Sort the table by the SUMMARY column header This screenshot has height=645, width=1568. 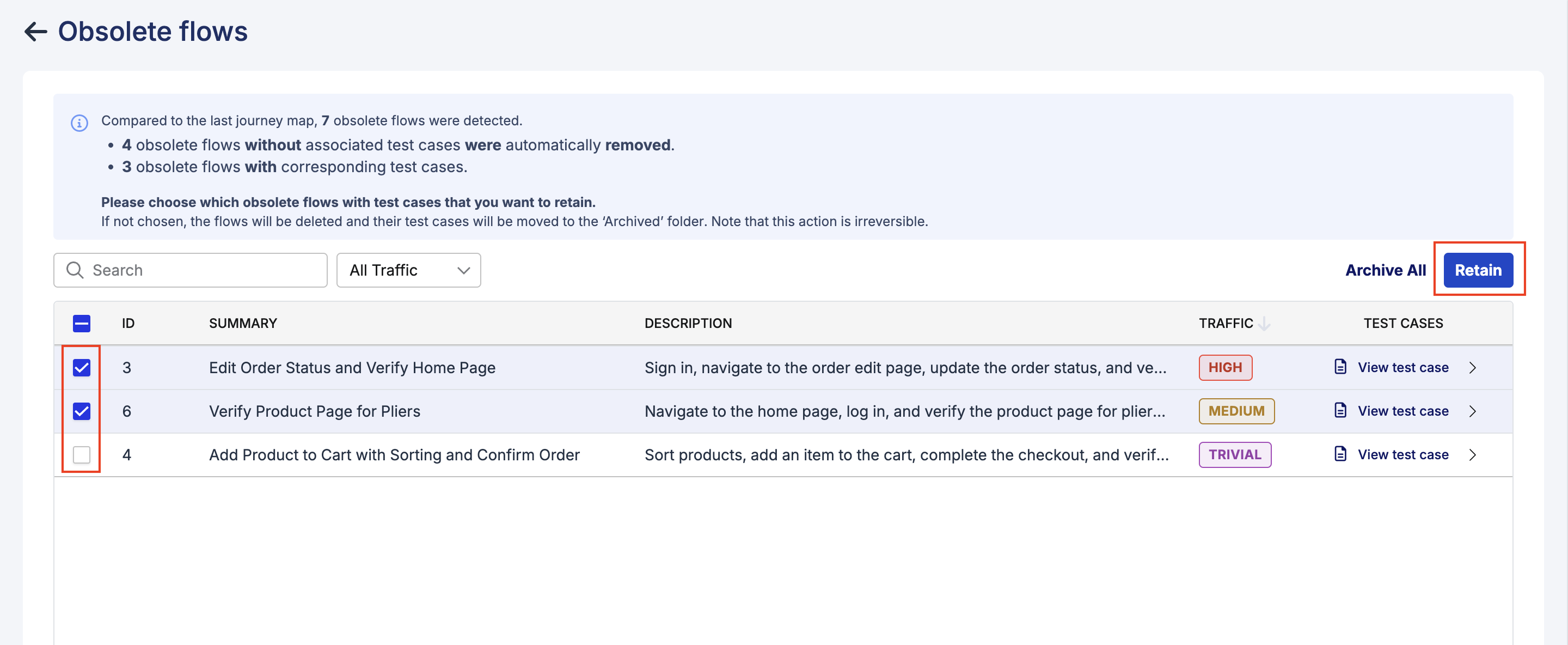[243, 323]
